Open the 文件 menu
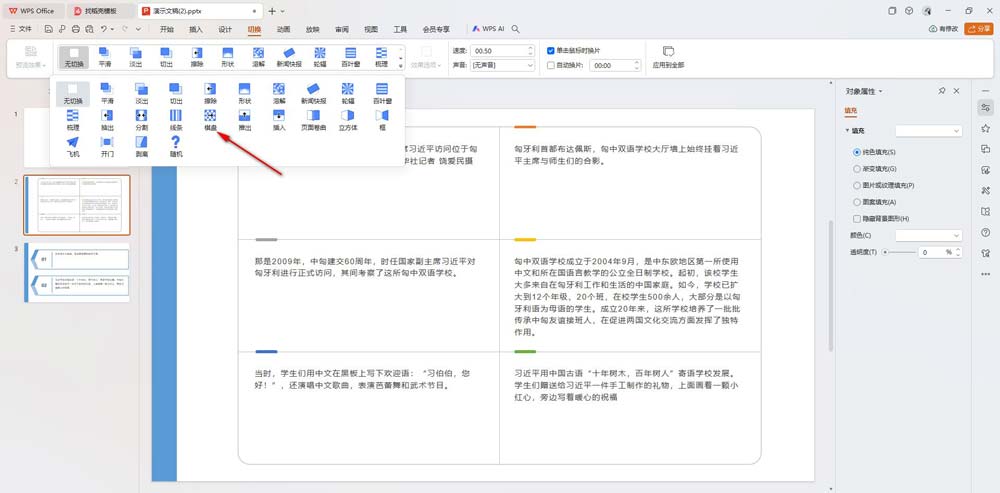 point(21,29)
